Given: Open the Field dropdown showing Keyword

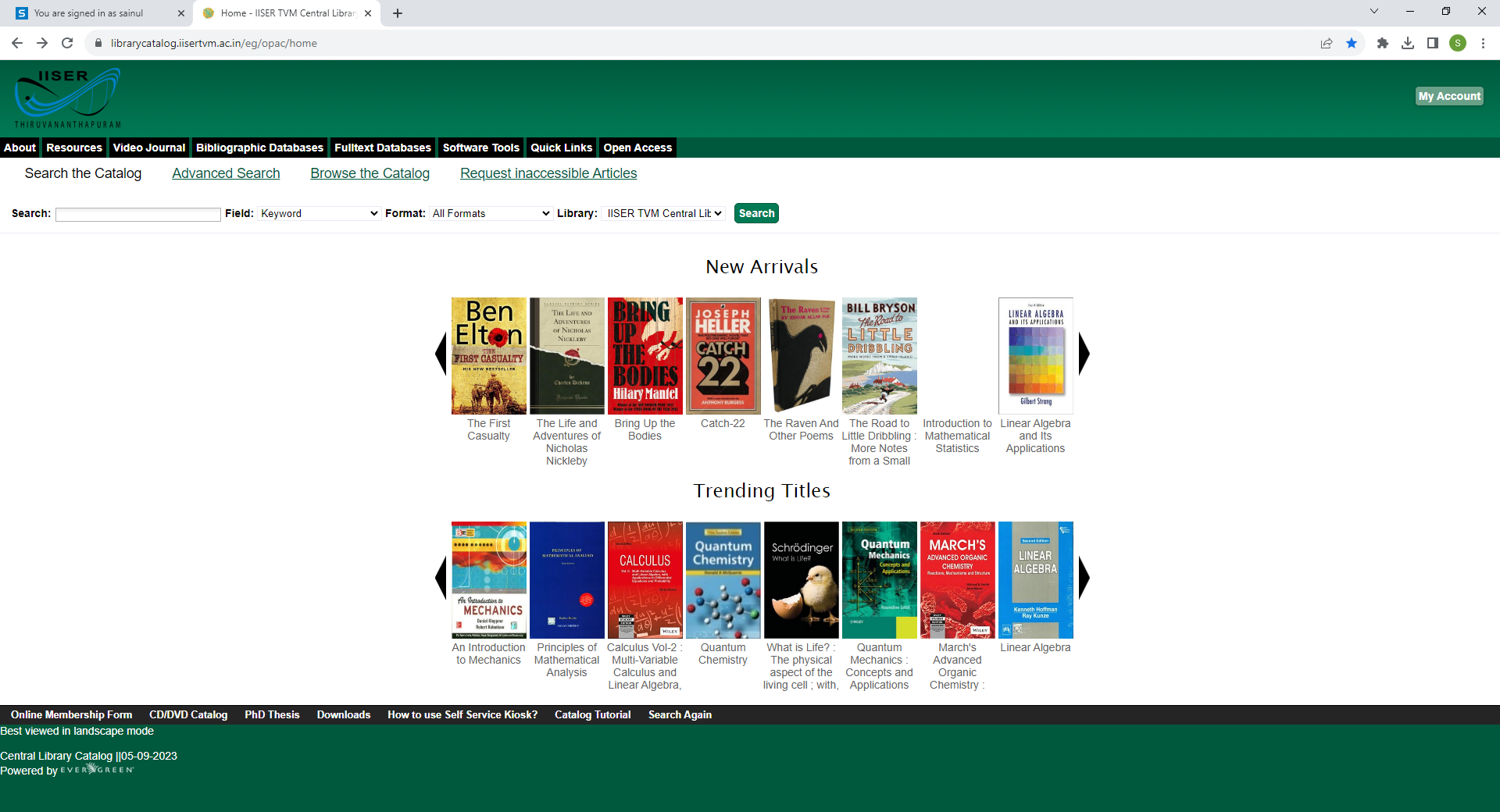Looking at the screenshot, I should tap(319, 213).
